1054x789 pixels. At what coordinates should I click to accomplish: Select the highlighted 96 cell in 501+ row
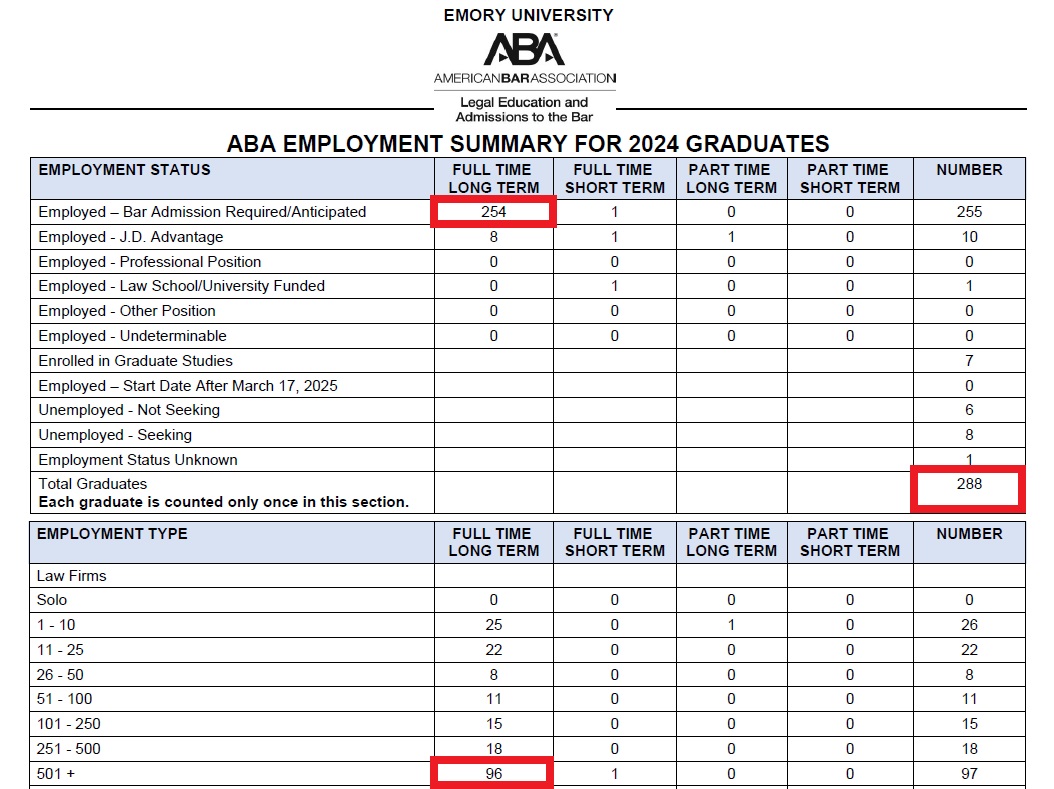[x=493, y=773]
